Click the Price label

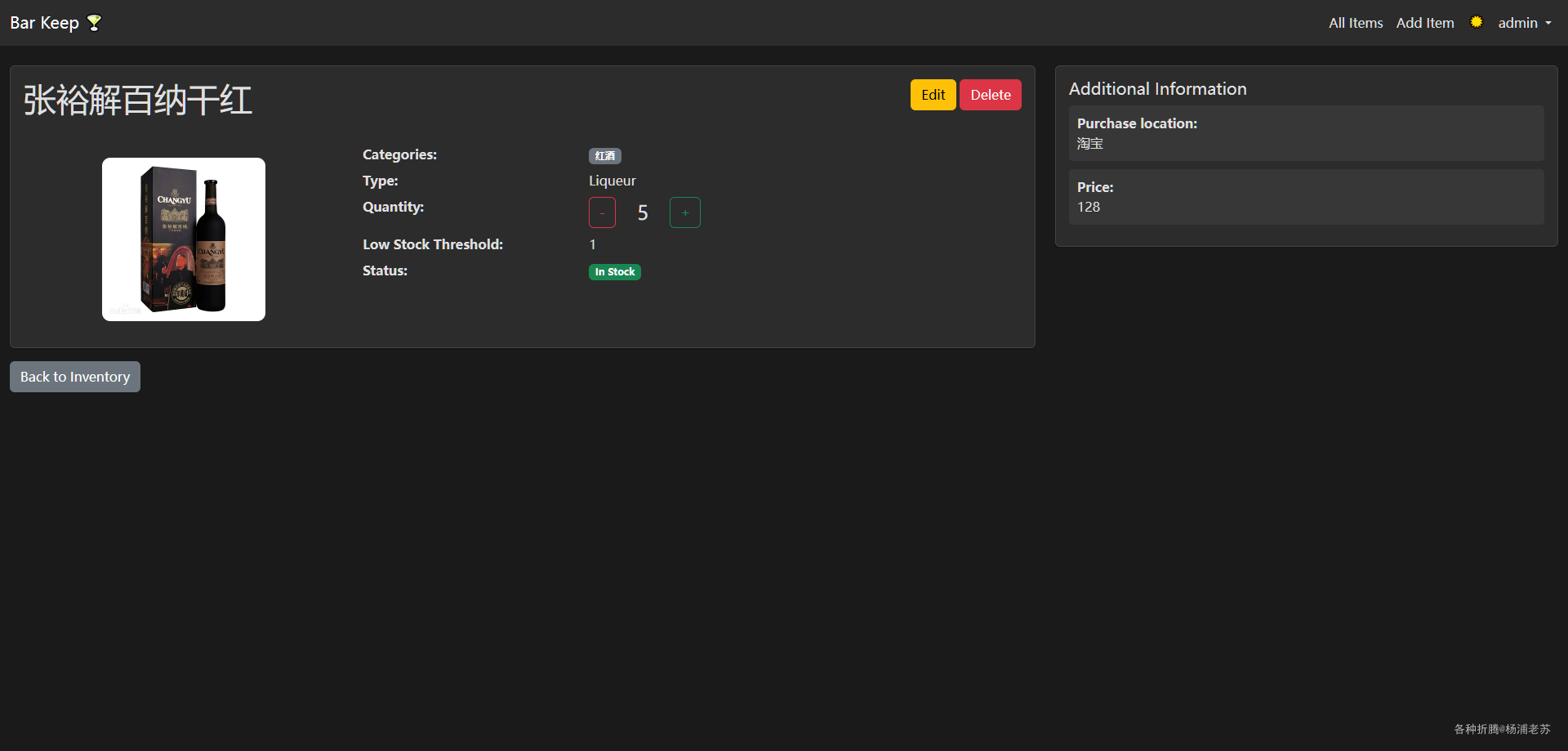coord(1095,187)
